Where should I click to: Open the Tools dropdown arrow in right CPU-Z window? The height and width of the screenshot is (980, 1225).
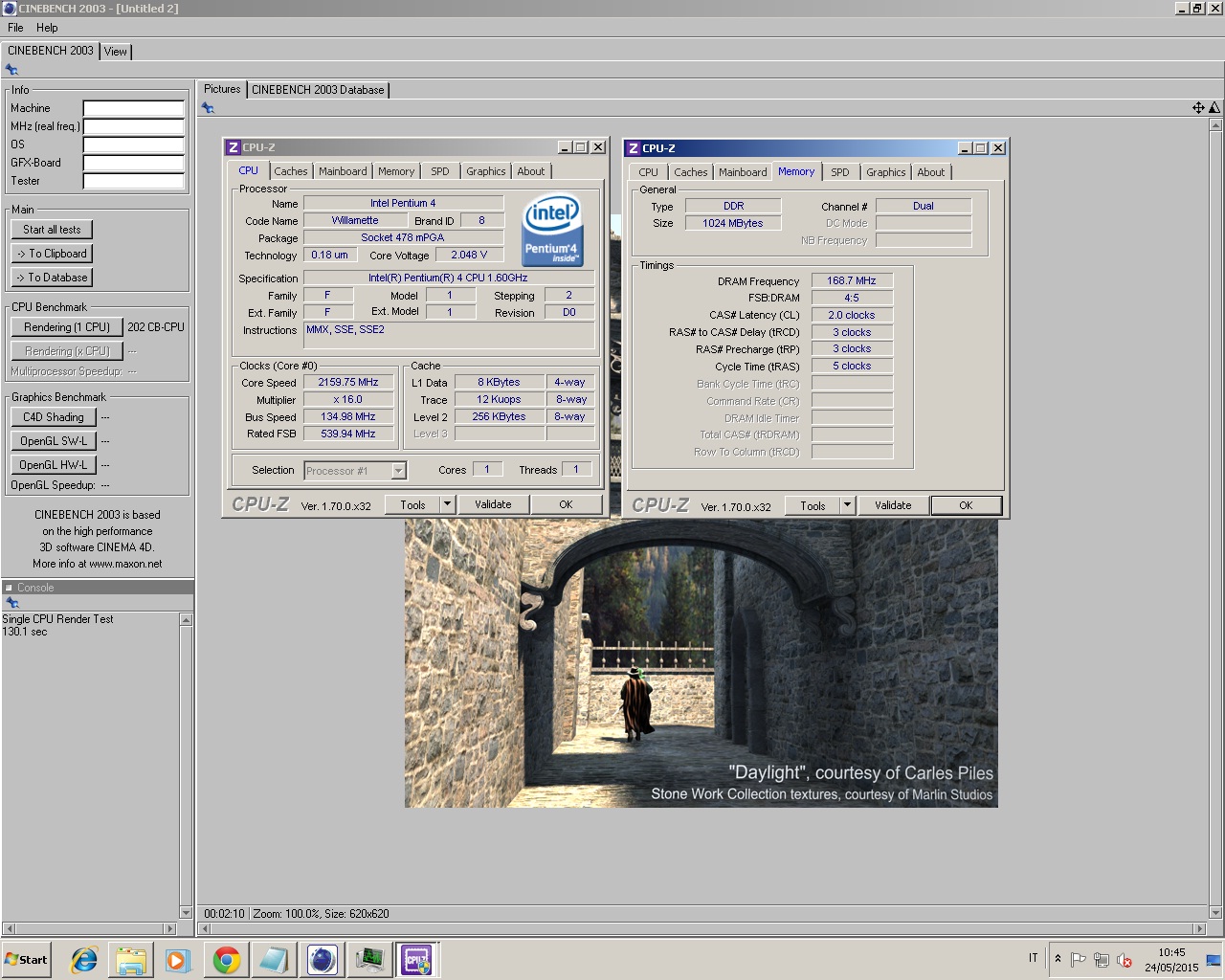click(x=847, y=505)
